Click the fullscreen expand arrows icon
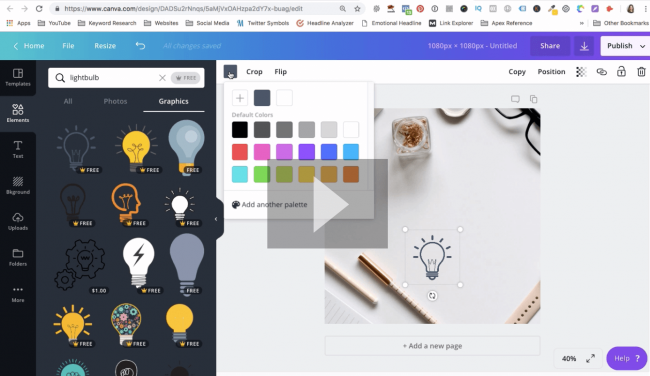 pos(590,359)
